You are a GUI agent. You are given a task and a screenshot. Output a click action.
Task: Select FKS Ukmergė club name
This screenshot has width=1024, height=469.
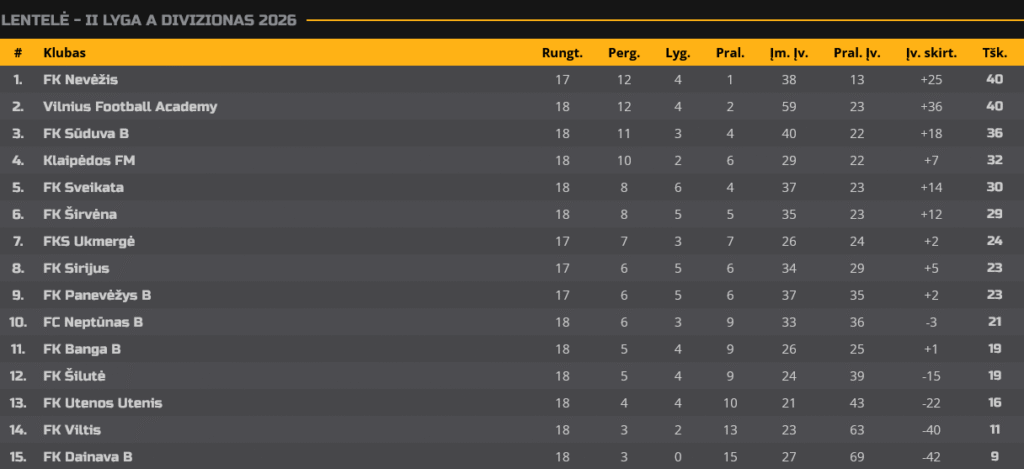point(89,242)
